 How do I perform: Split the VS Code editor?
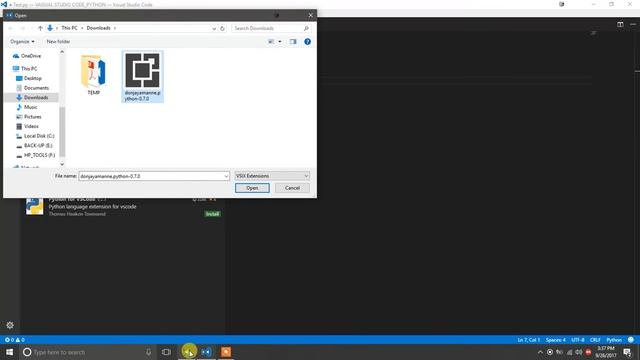coord(620,24)
